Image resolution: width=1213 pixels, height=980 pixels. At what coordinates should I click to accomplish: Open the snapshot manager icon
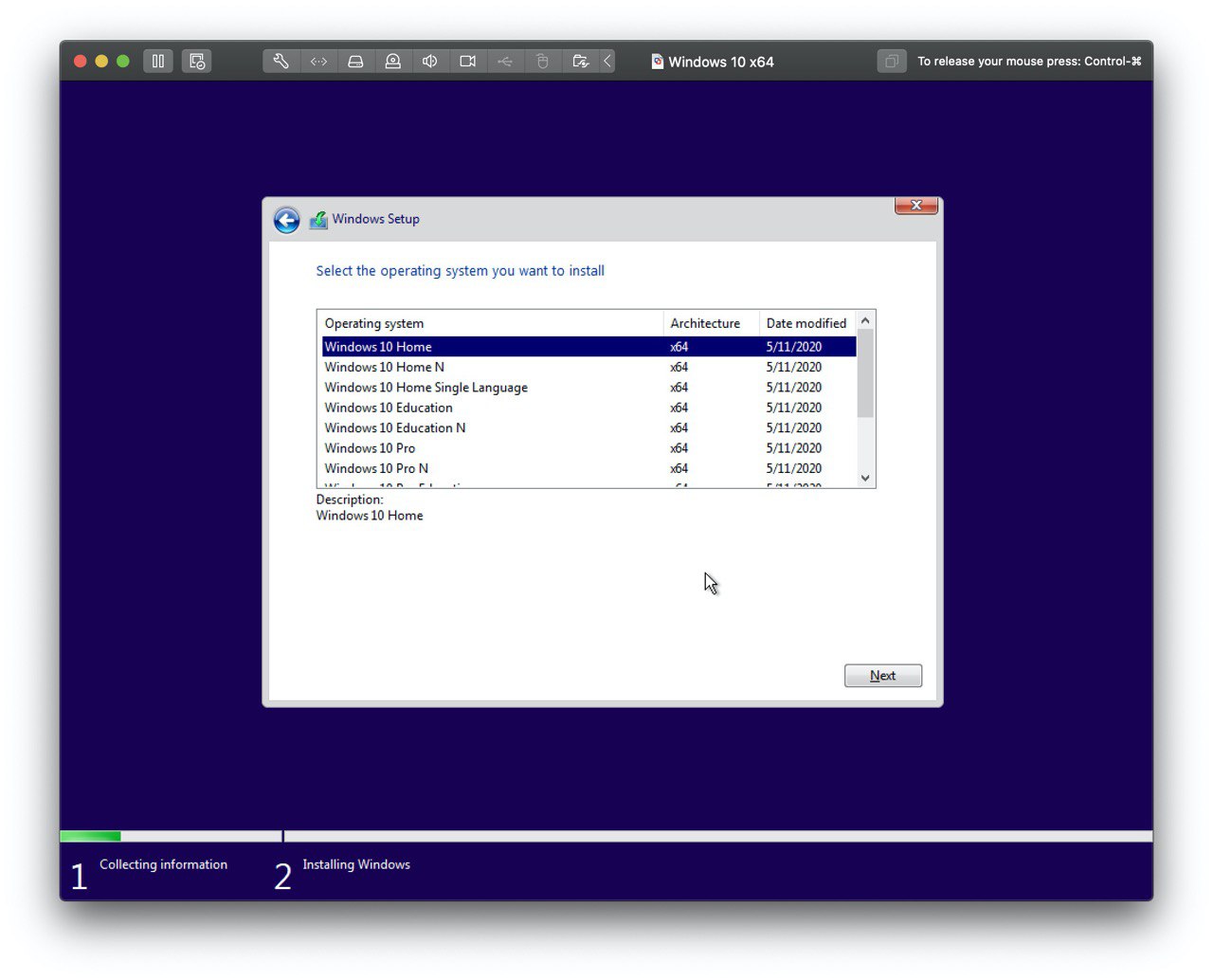pyautogui.click(x=197, y=62)
